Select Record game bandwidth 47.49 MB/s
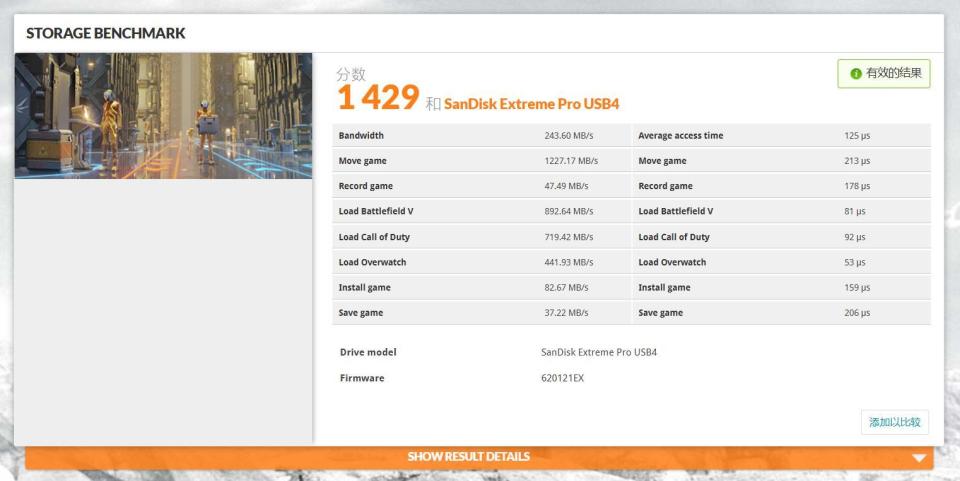The width and height of the screenshot is (960, 481). click(566, 186)
